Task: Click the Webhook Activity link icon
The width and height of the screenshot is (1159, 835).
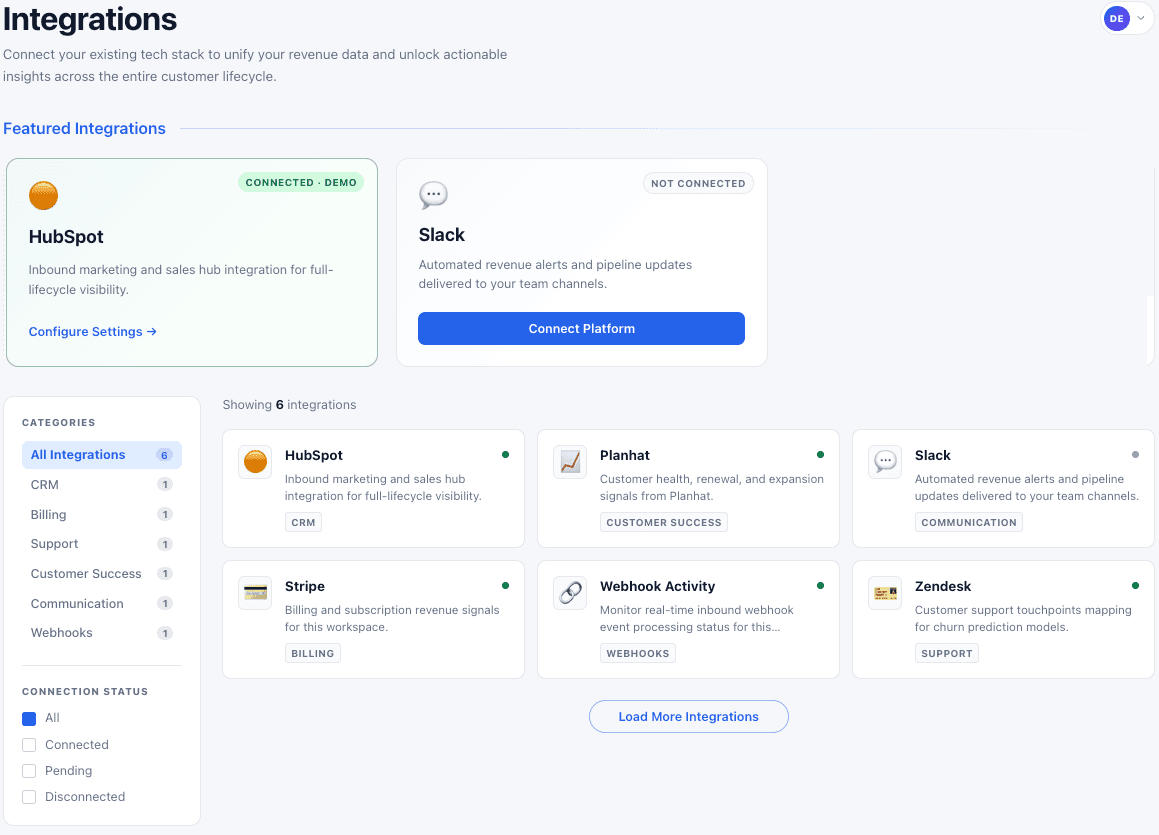Action: 570,593
